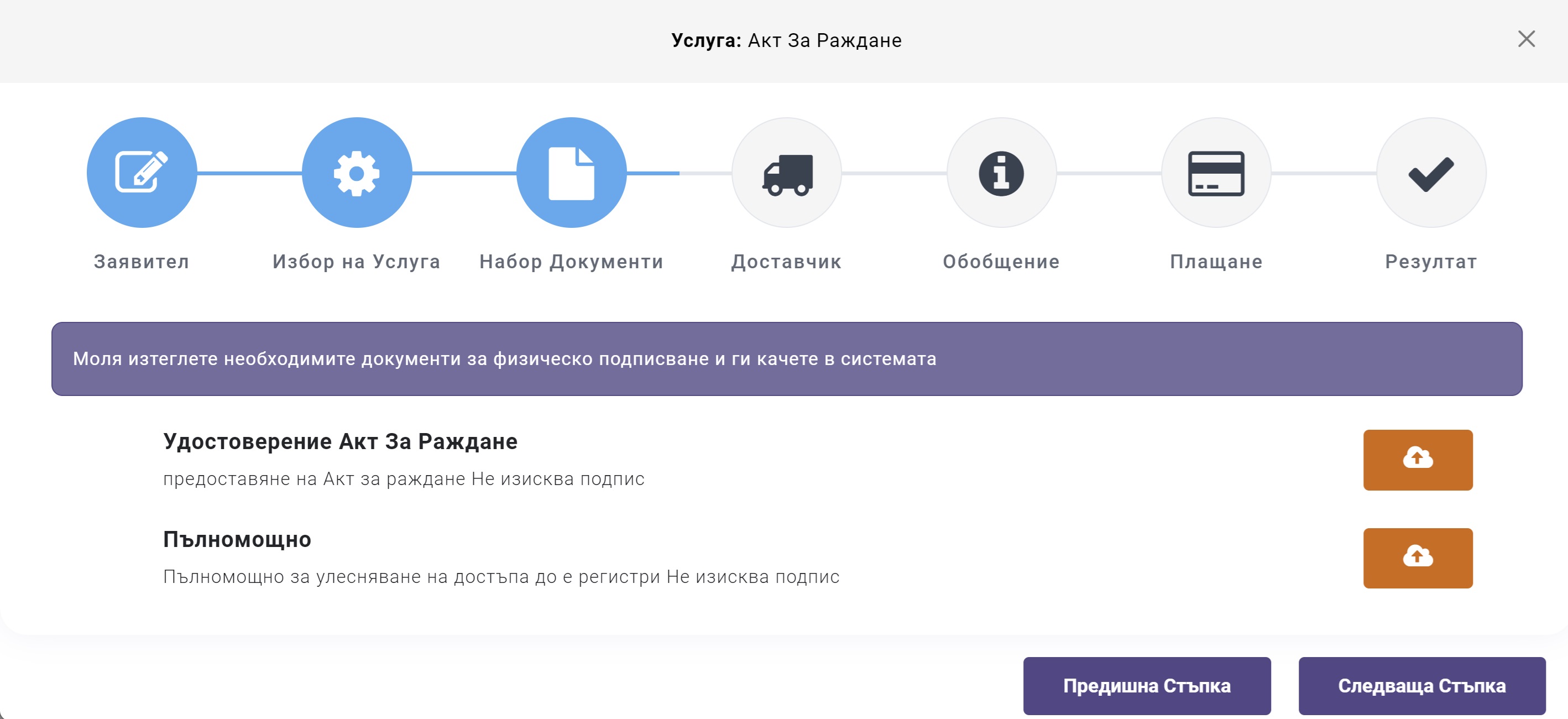Click the purple instructions banner

coord(786,358)
